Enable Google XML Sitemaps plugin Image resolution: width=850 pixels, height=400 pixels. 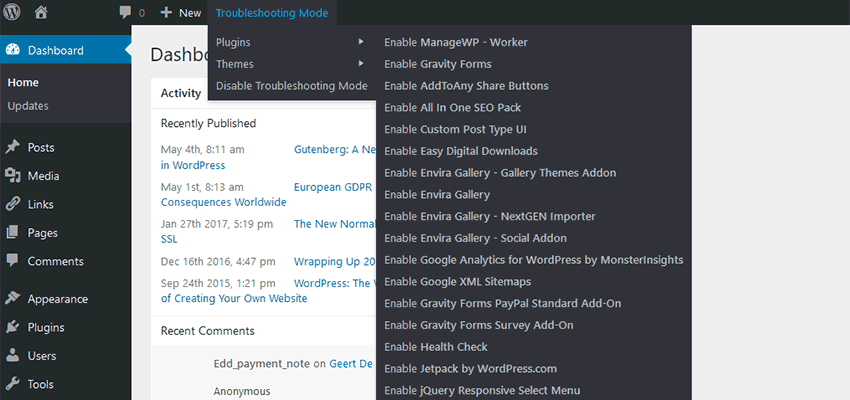click(457, 281)
